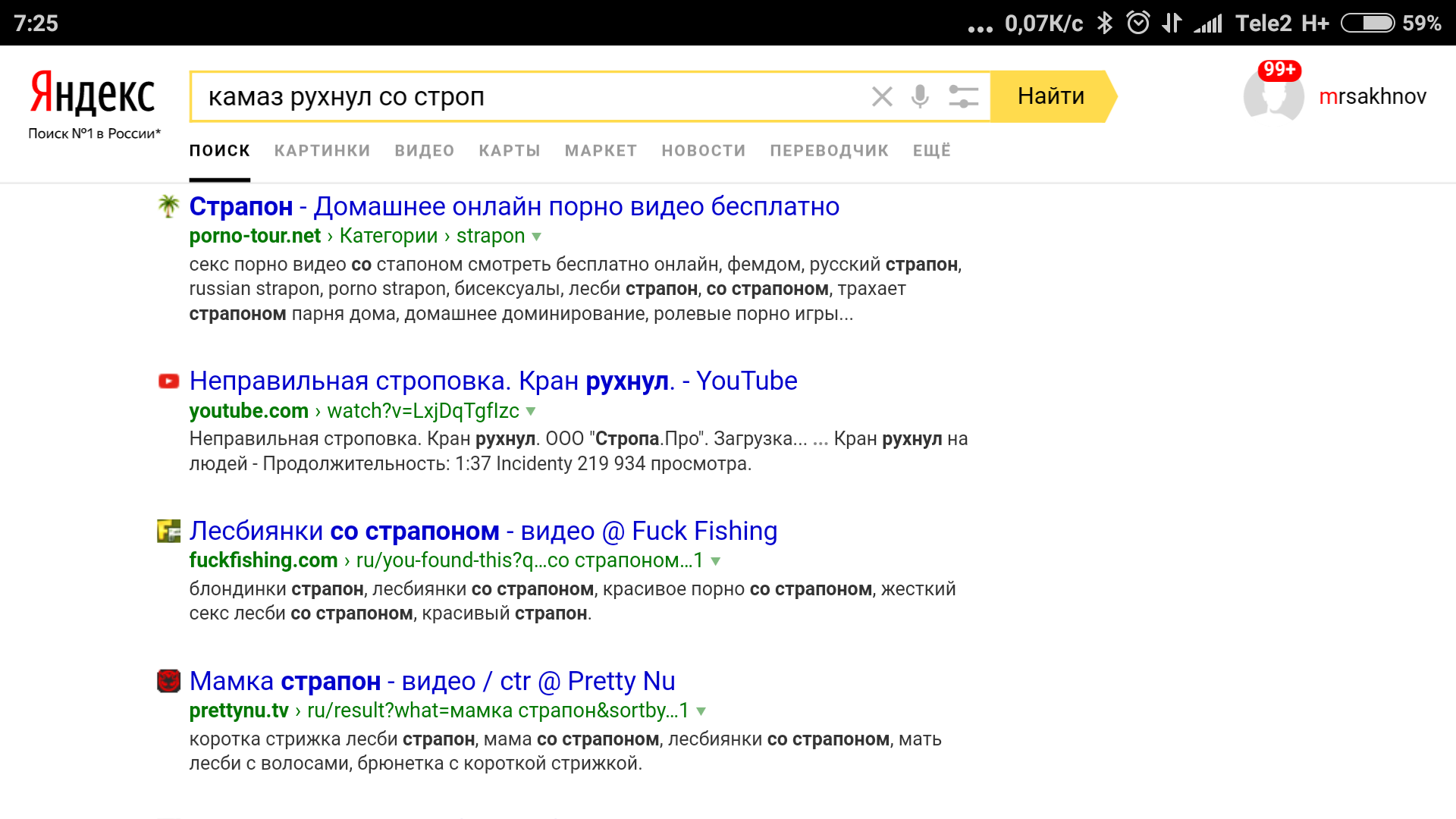Tap the mobile data arrows status icon

click(x=1172, y=23)
